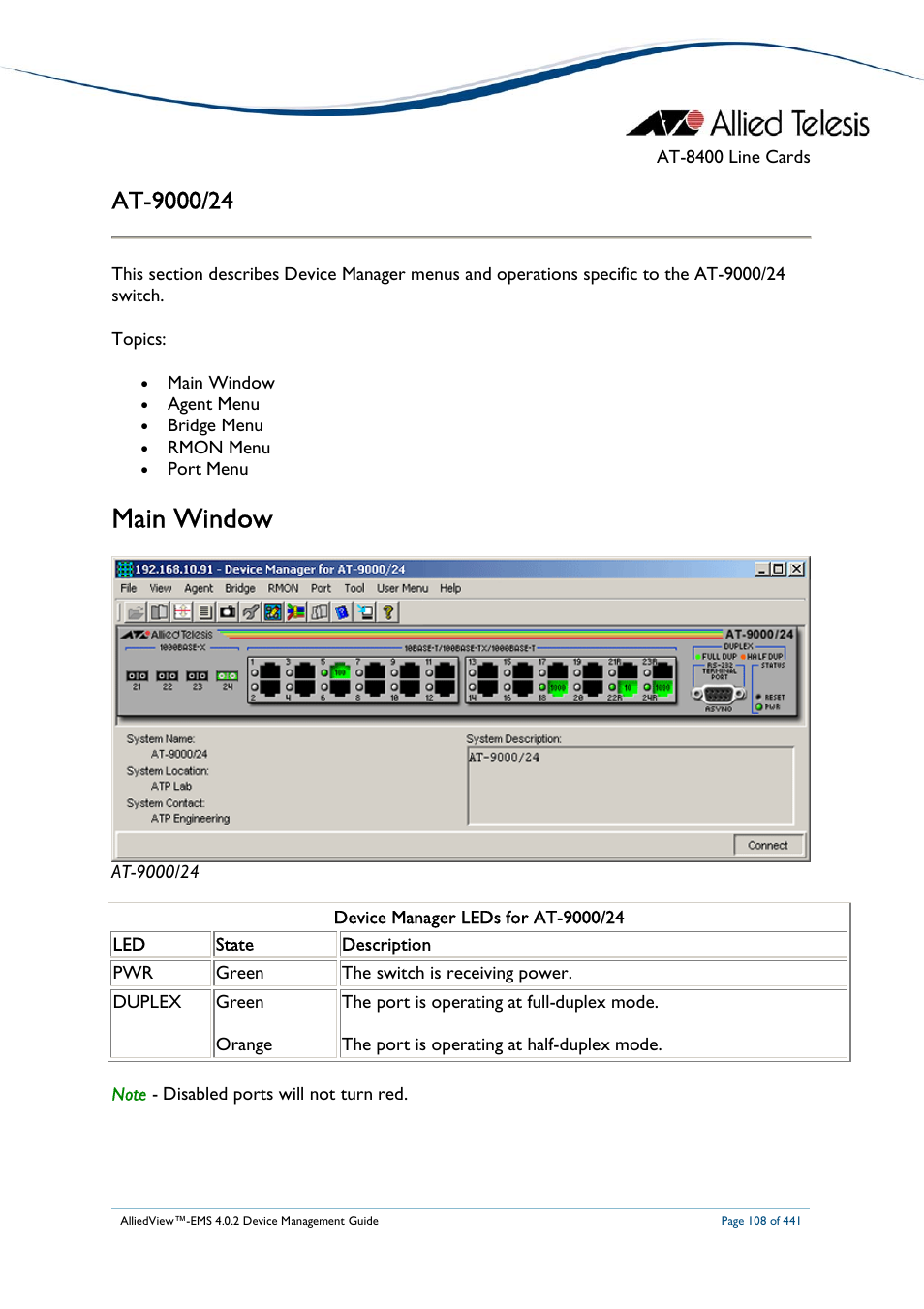
Task: Select fiber port 22 on the switch
Action: pos(167,676)
